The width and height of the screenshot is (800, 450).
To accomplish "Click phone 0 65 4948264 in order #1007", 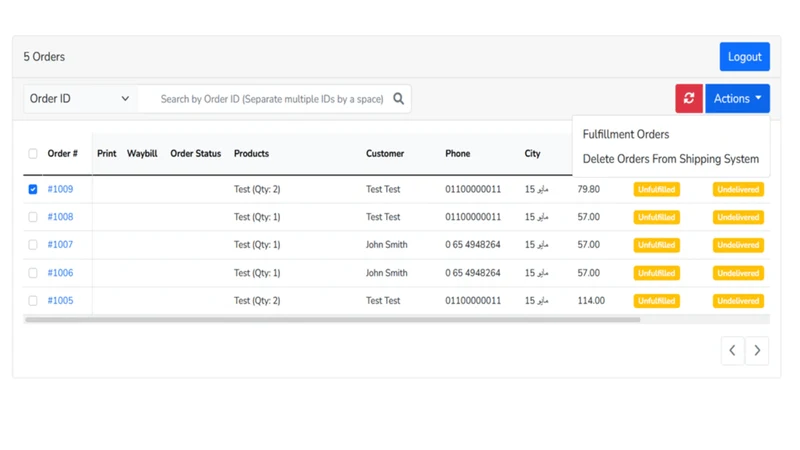I will (x=472, y=245).
